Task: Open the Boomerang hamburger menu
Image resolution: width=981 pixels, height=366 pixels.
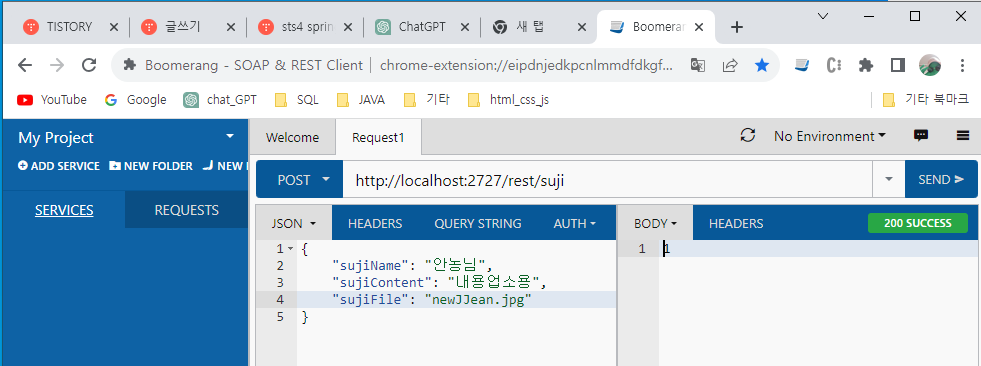Action: coord(963,135)
